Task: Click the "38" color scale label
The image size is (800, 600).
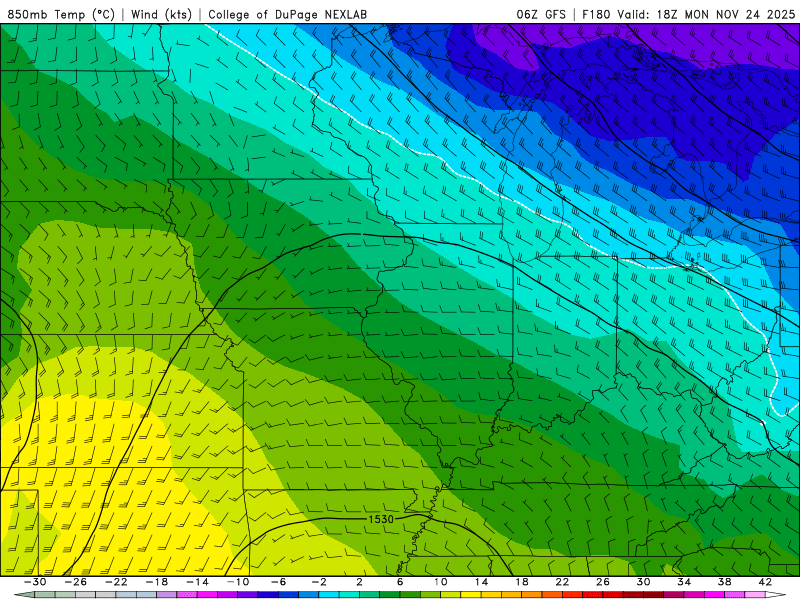Action: 724,582
